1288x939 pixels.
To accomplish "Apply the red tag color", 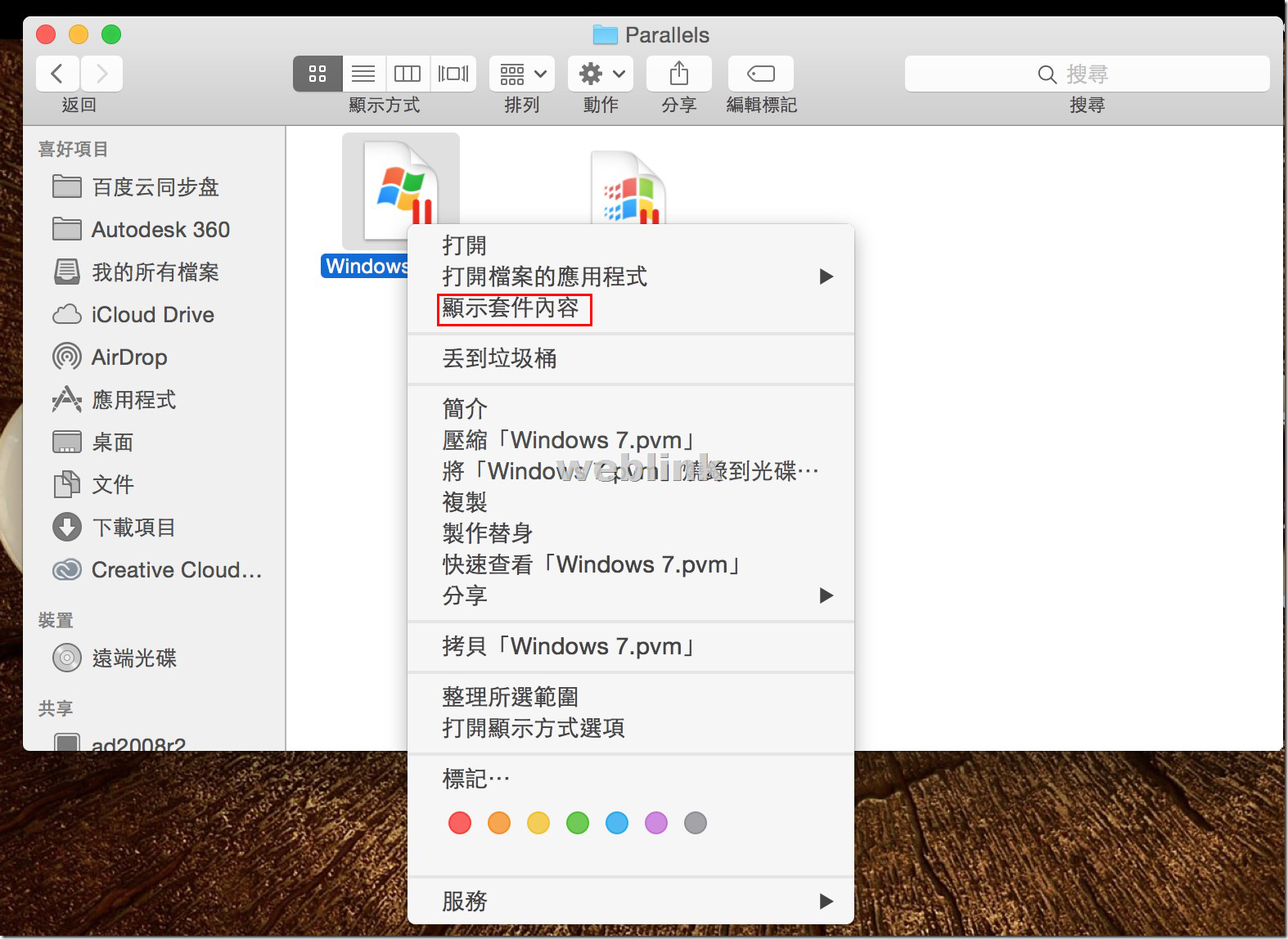I will pyautogui.click(x=460, y=823).
